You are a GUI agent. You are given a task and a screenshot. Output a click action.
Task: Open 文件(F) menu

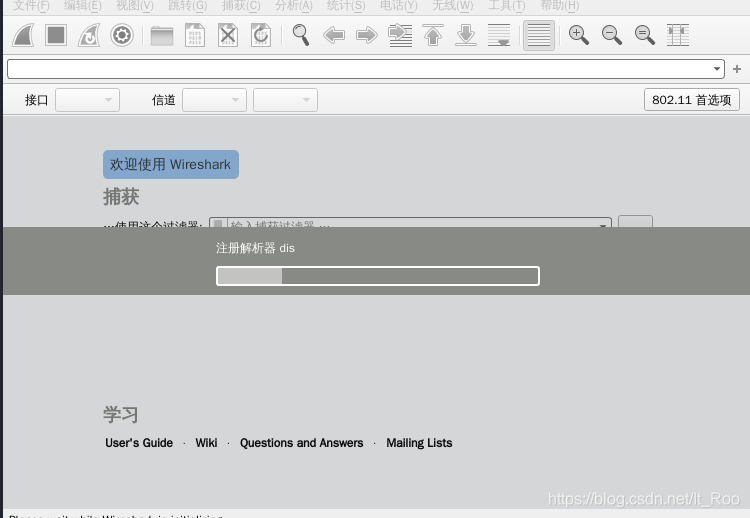pos(31,5)
